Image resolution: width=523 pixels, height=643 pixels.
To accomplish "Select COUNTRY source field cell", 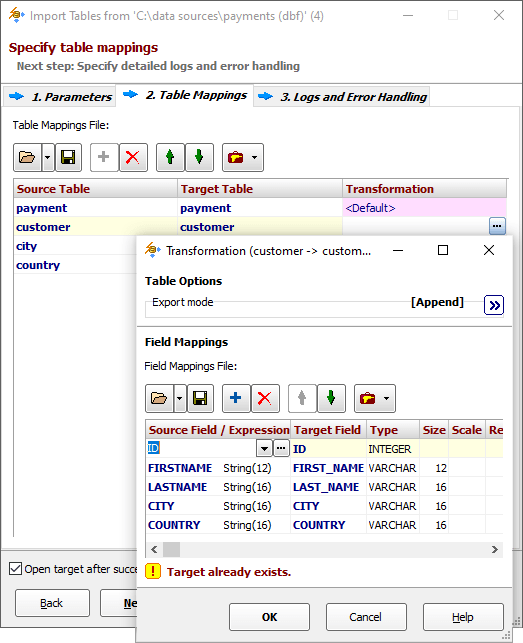I will tap(218, 525).
